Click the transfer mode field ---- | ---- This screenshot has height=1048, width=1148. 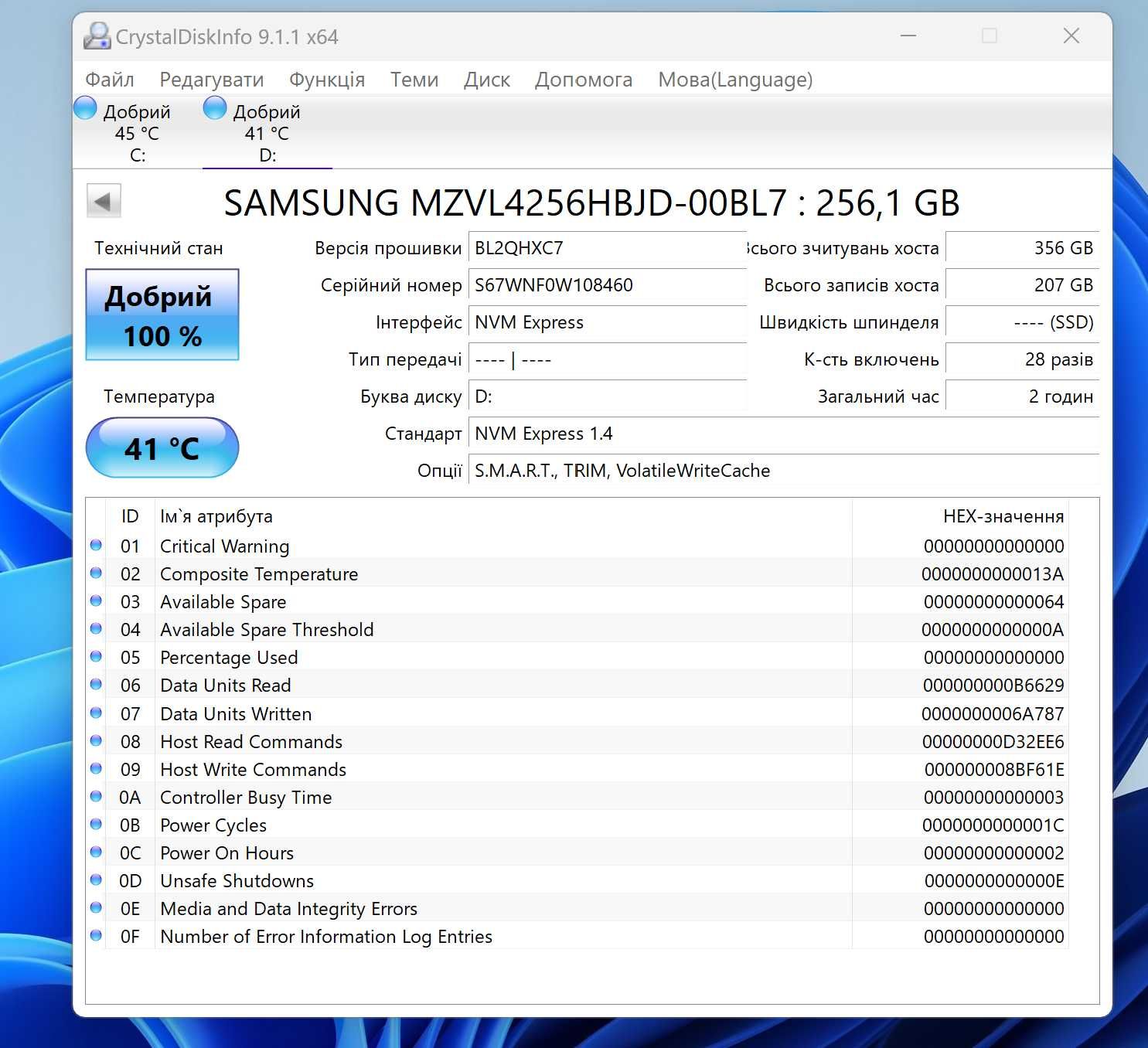[608, 359]
